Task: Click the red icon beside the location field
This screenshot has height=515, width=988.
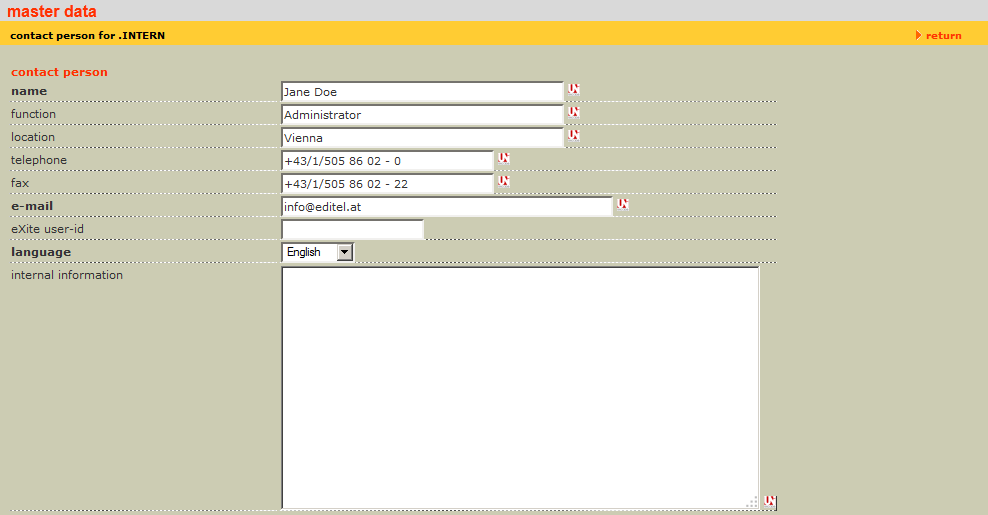Action: pos(573,136)
